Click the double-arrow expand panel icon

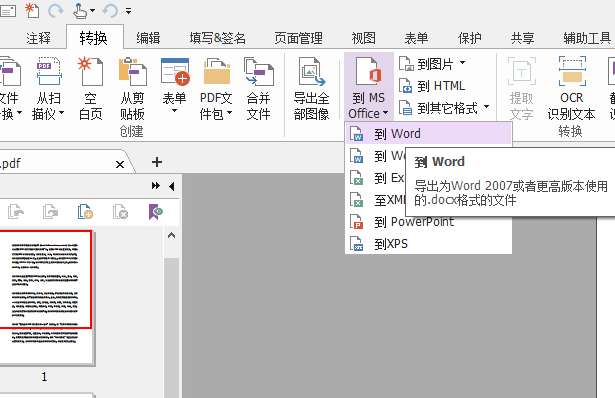click(156, 186)
